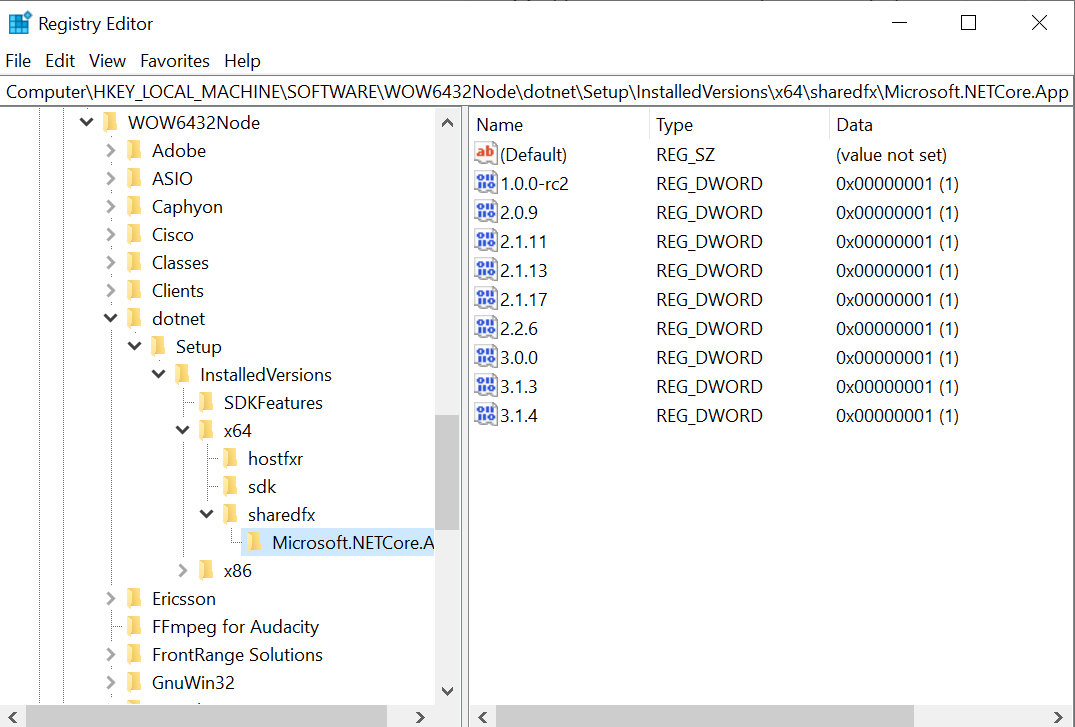Select the value named 1.0.0-rc2
Screen dimensions: 1075x727
tap(535, 184)
